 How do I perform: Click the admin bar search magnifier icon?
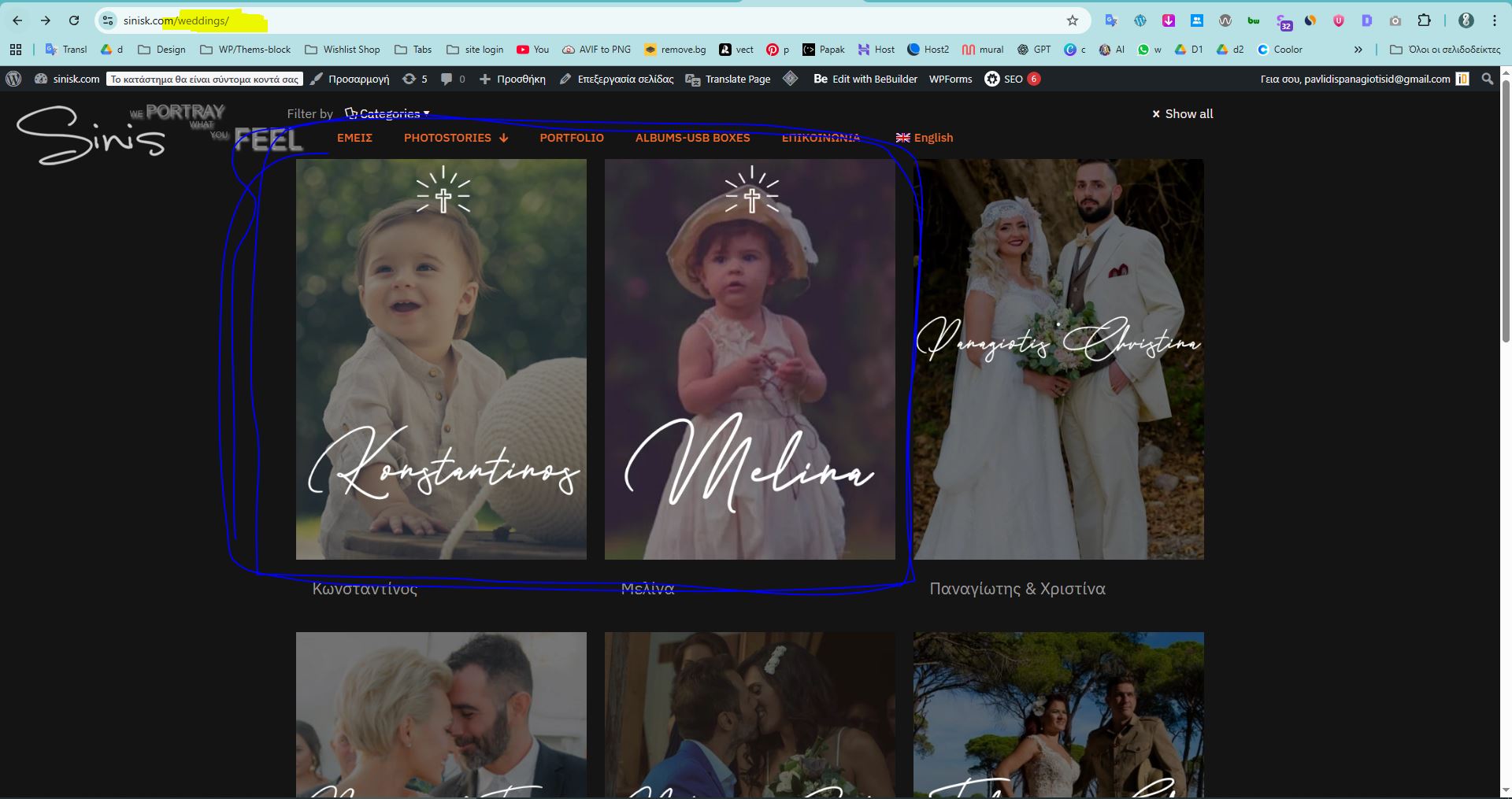click(1487, 79)
